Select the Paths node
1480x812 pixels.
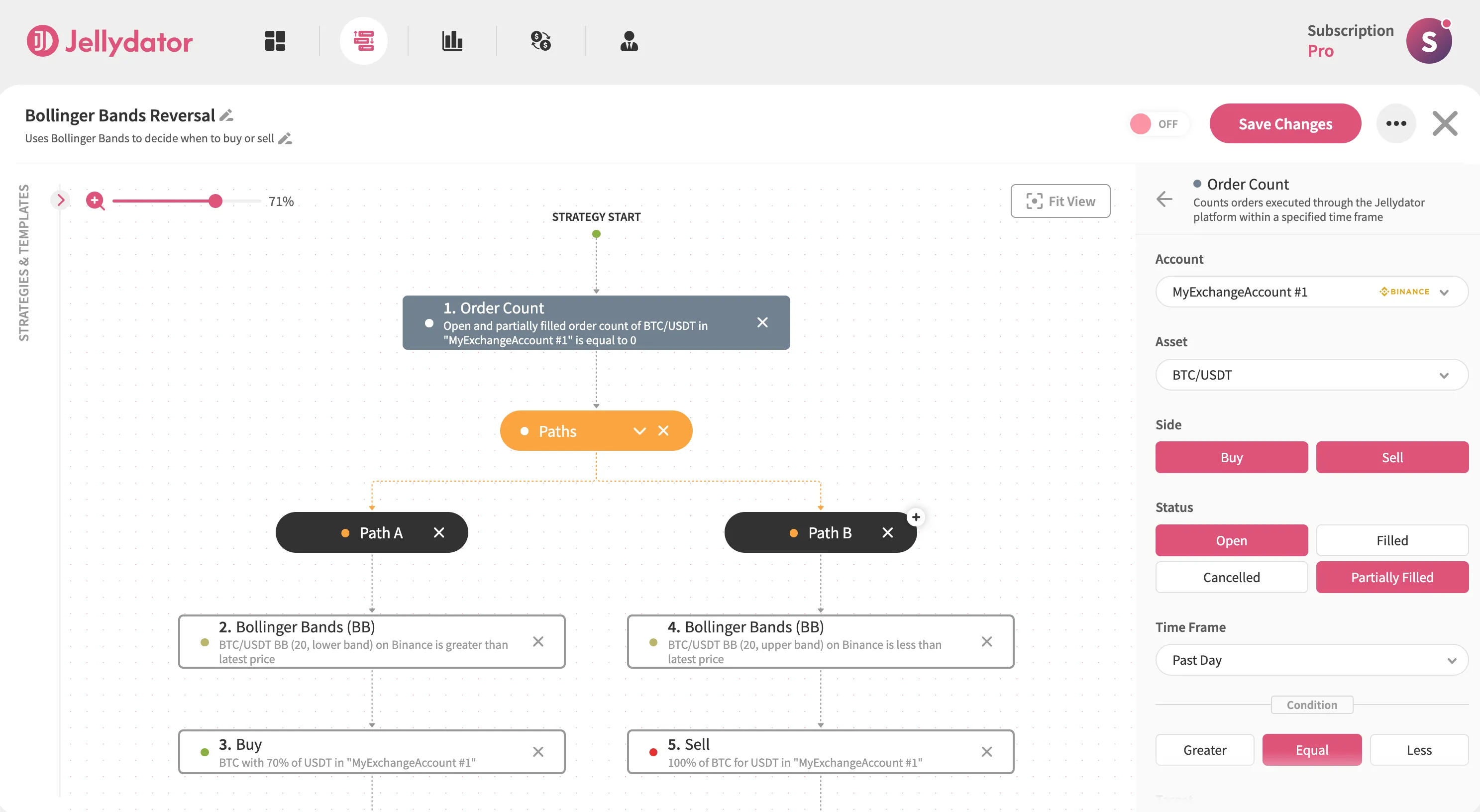[x=596, y=431]
